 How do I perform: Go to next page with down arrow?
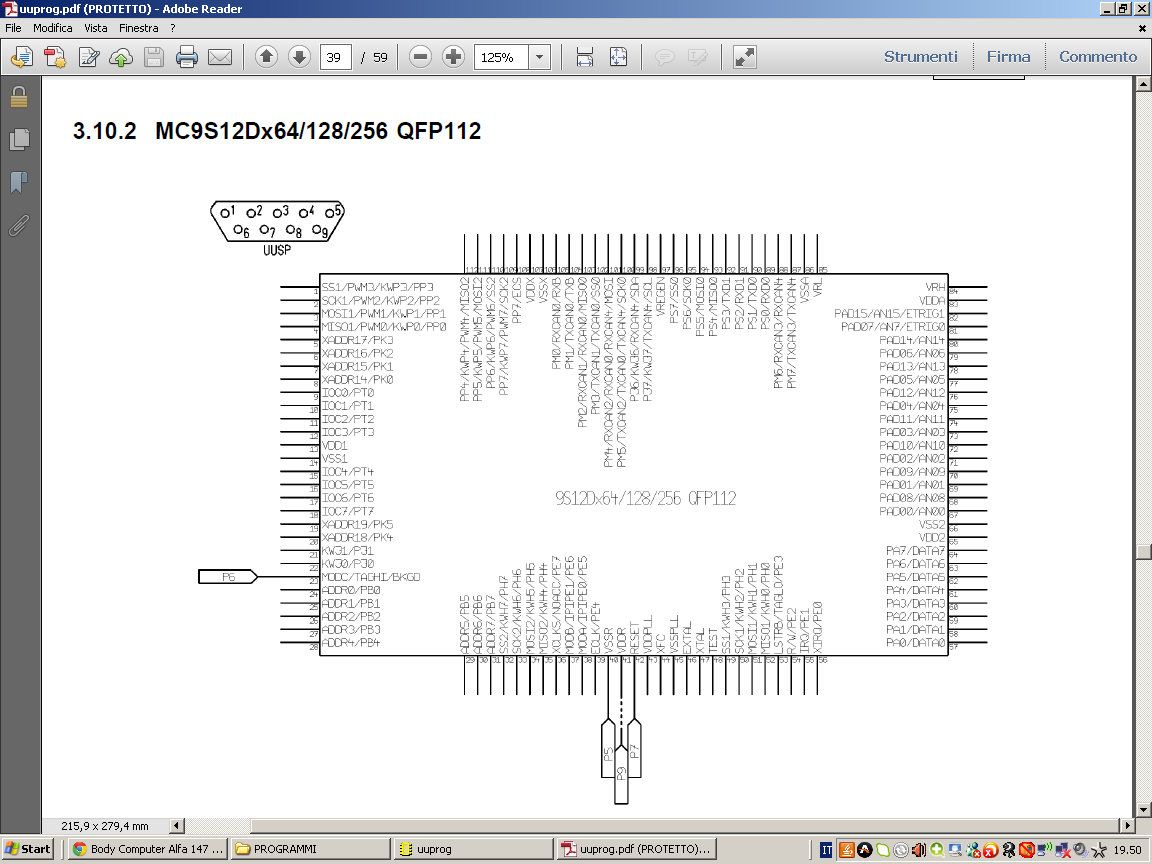tap(299, 57)
